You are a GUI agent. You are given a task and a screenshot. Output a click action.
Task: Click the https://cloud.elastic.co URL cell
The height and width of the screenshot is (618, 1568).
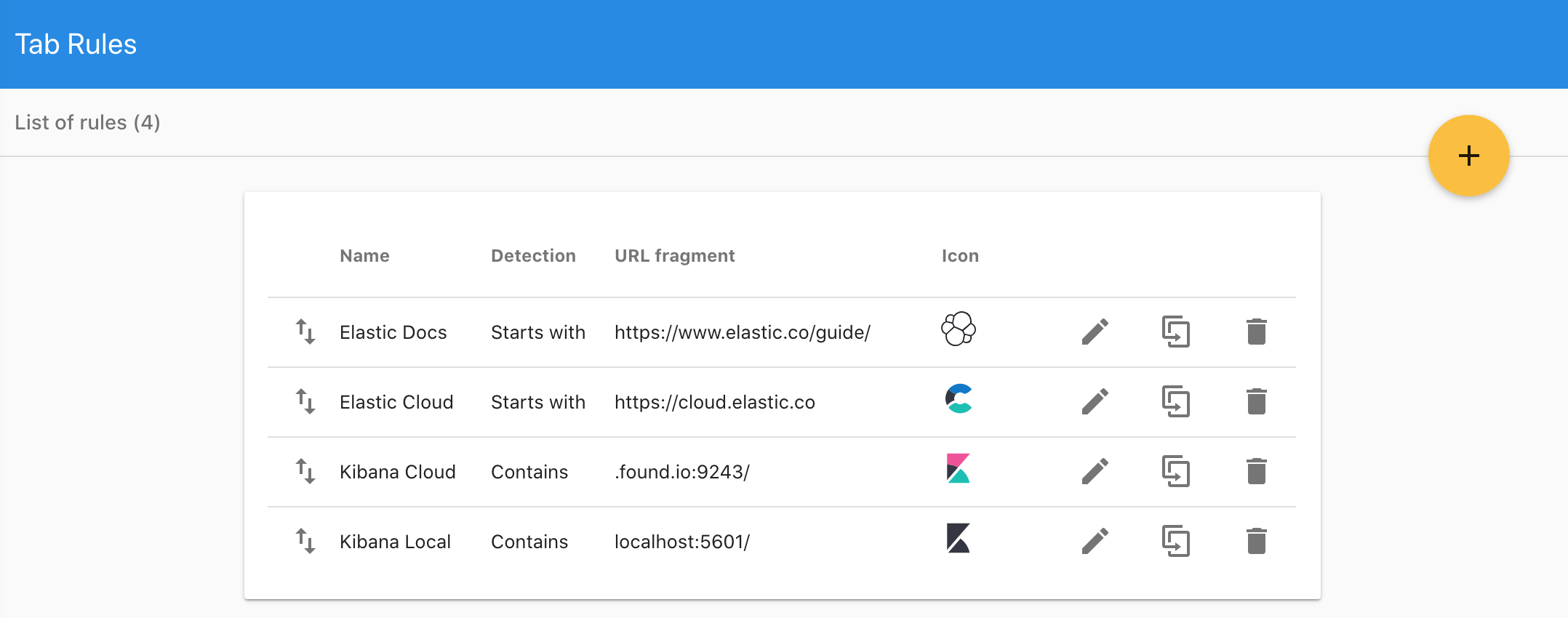[715, 402]
